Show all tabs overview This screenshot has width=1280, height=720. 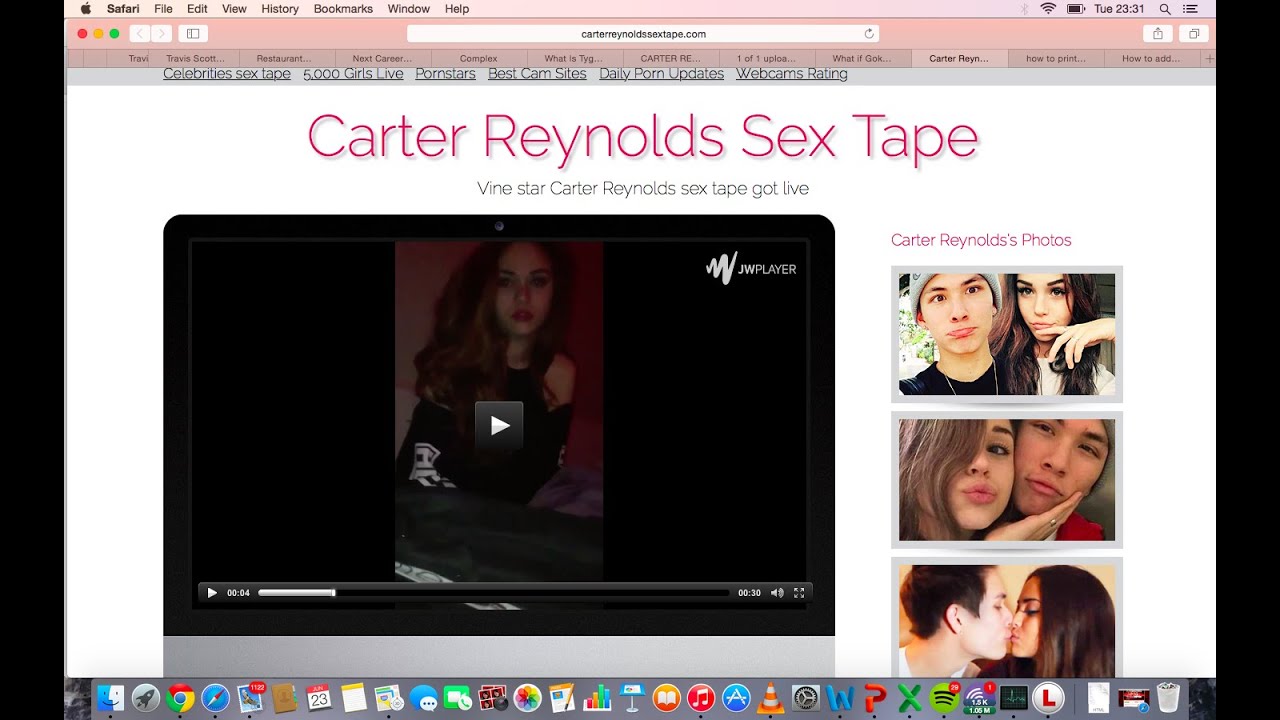click(x=1194, y=34)
